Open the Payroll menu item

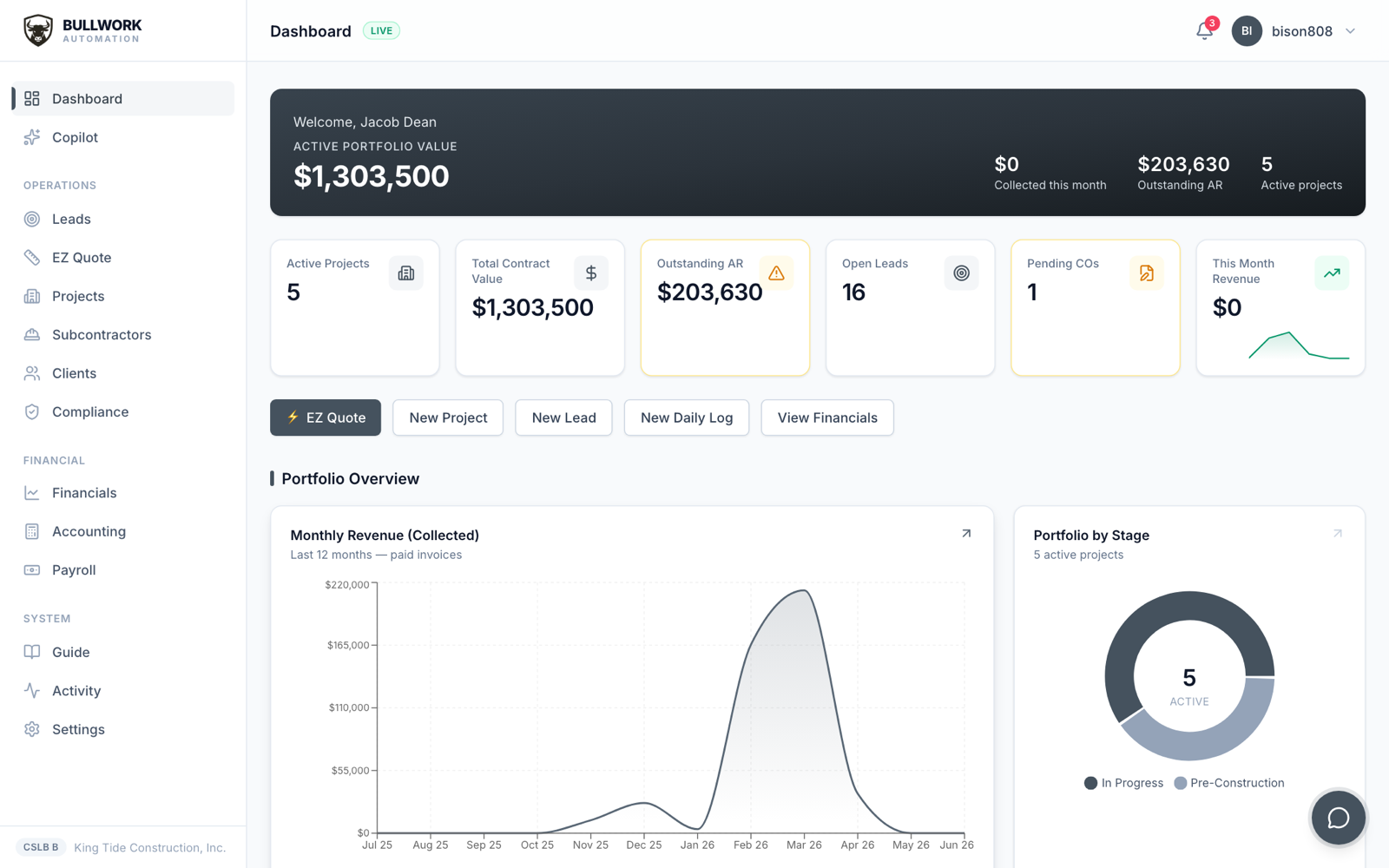coord(123,570)
